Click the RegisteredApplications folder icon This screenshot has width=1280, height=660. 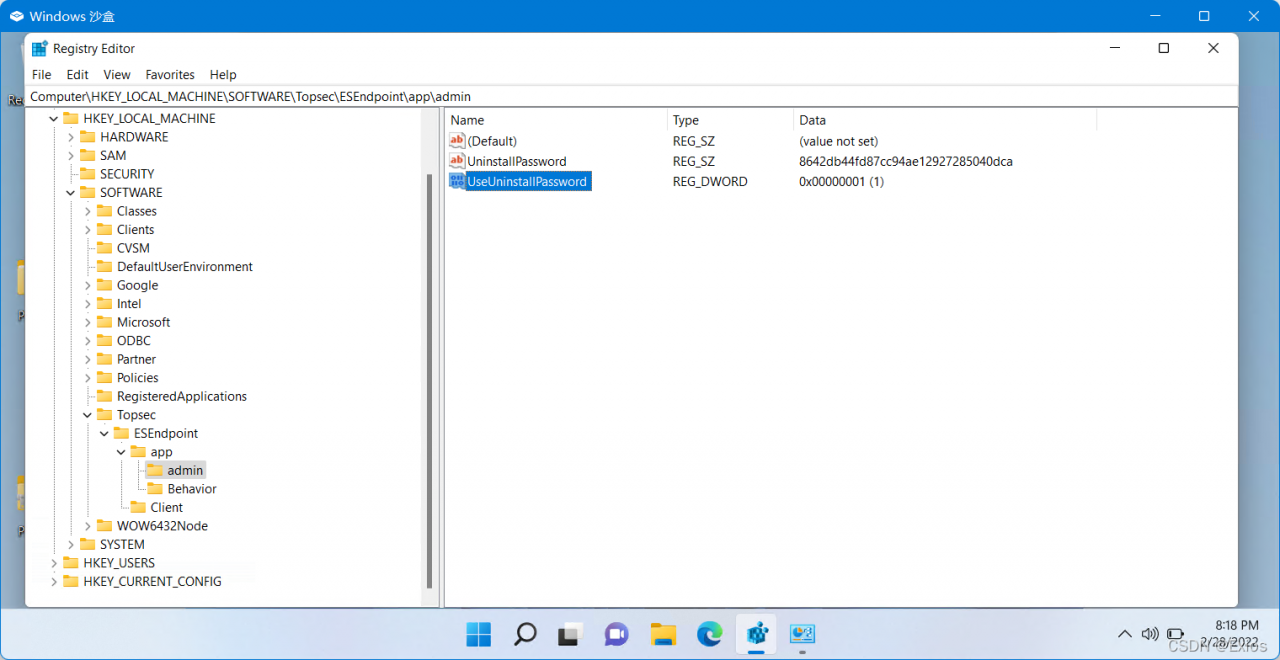click(105, 396)
